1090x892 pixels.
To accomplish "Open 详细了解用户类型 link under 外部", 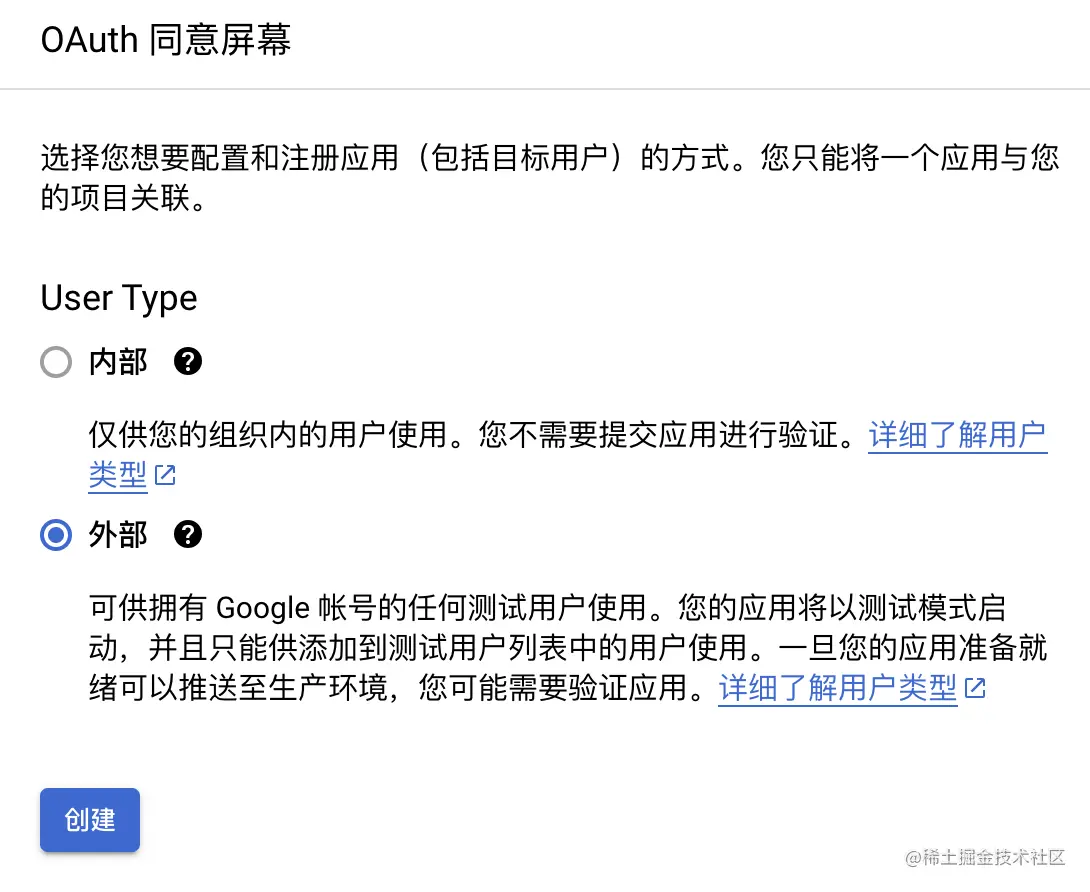I will pos(837,689).
